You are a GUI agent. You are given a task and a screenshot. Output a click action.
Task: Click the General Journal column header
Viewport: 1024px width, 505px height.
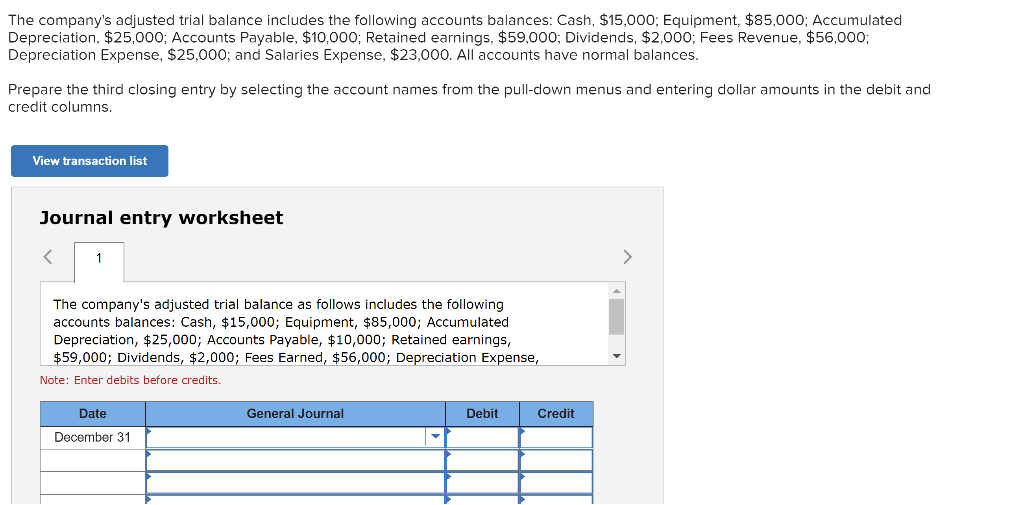point(295,414)
